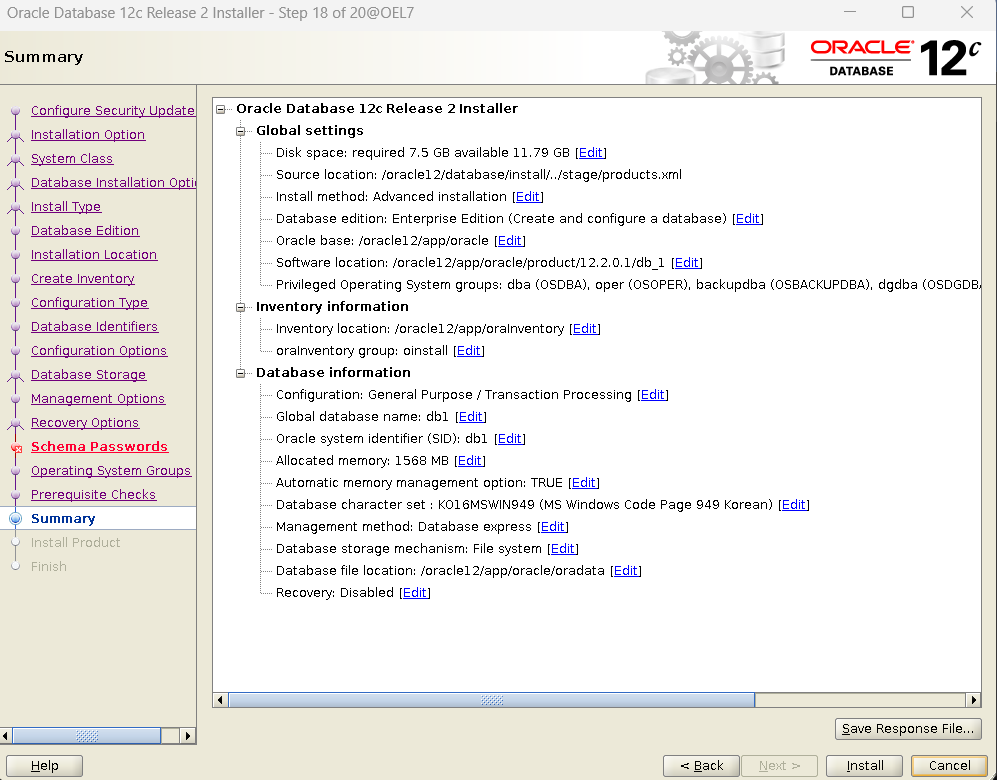
Task: Maximize the installer window
Action: tap(908, 12)
